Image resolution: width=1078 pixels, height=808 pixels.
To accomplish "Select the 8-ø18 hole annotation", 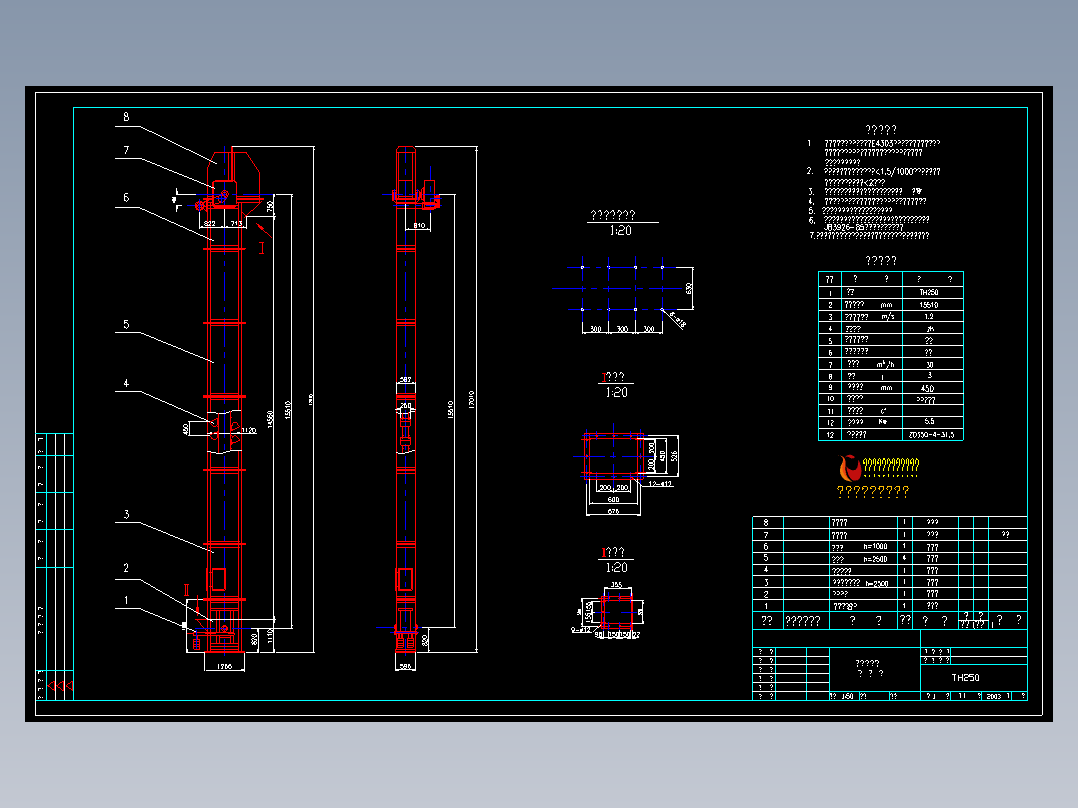I will point(677,320).
